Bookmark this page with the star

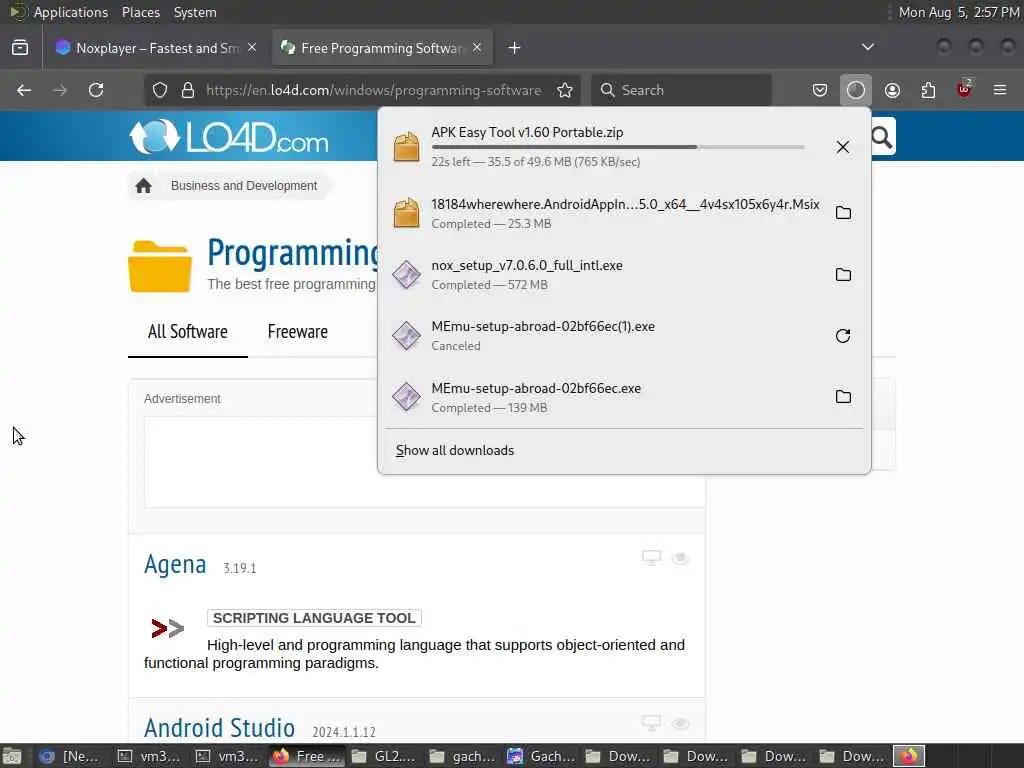tap(565, 90)
